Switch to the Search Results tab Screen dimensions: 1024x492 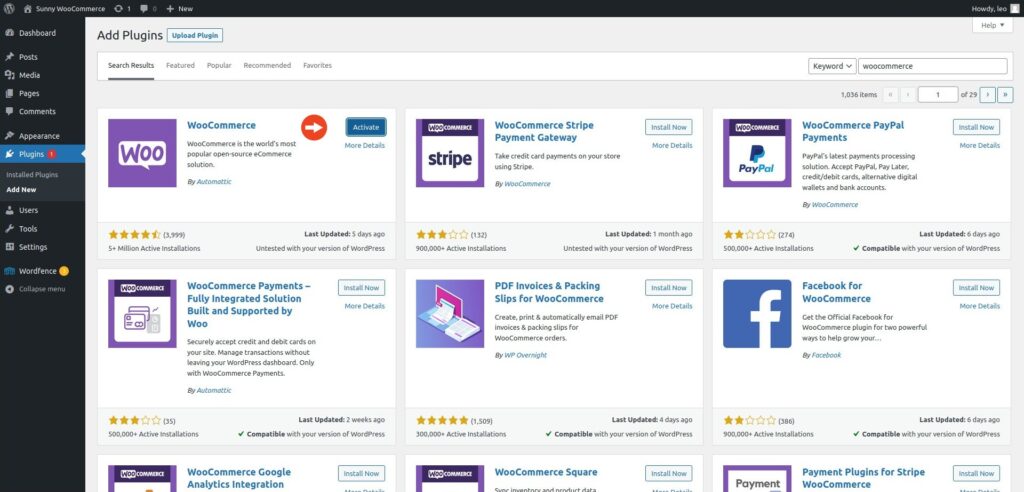coord(131,65)
